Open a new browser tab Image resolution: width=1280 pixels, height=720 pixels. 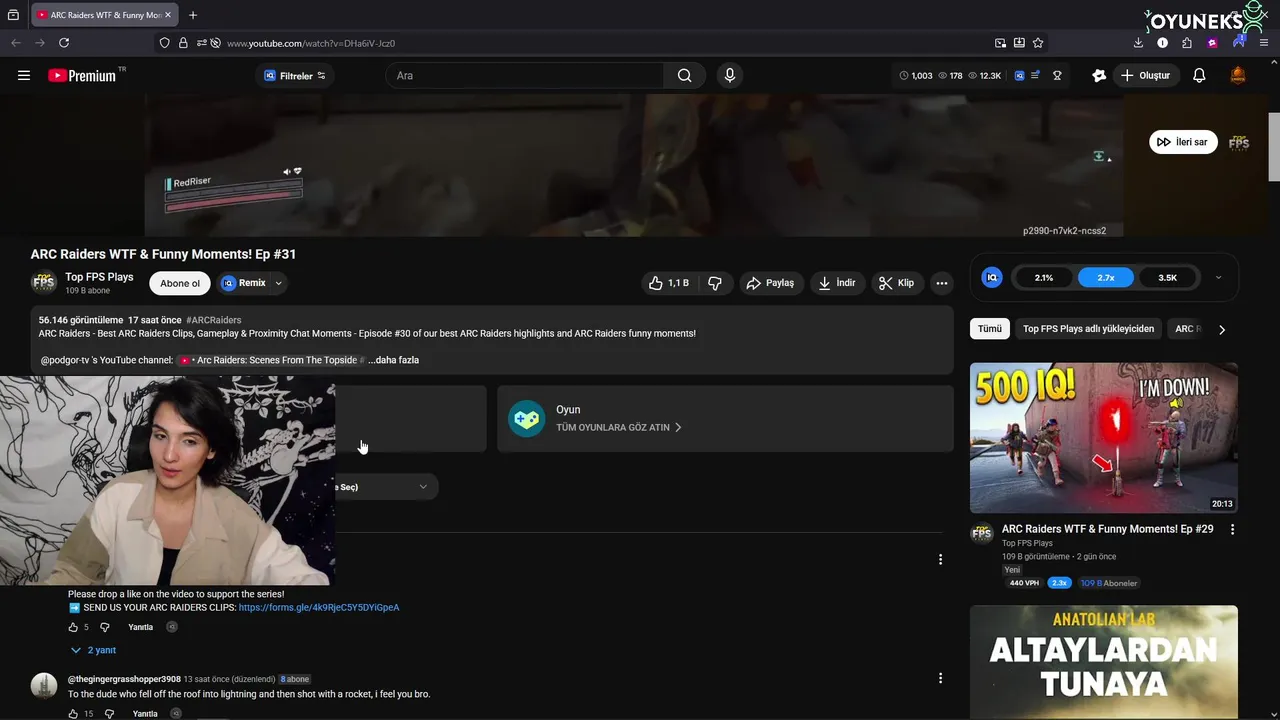193,15
